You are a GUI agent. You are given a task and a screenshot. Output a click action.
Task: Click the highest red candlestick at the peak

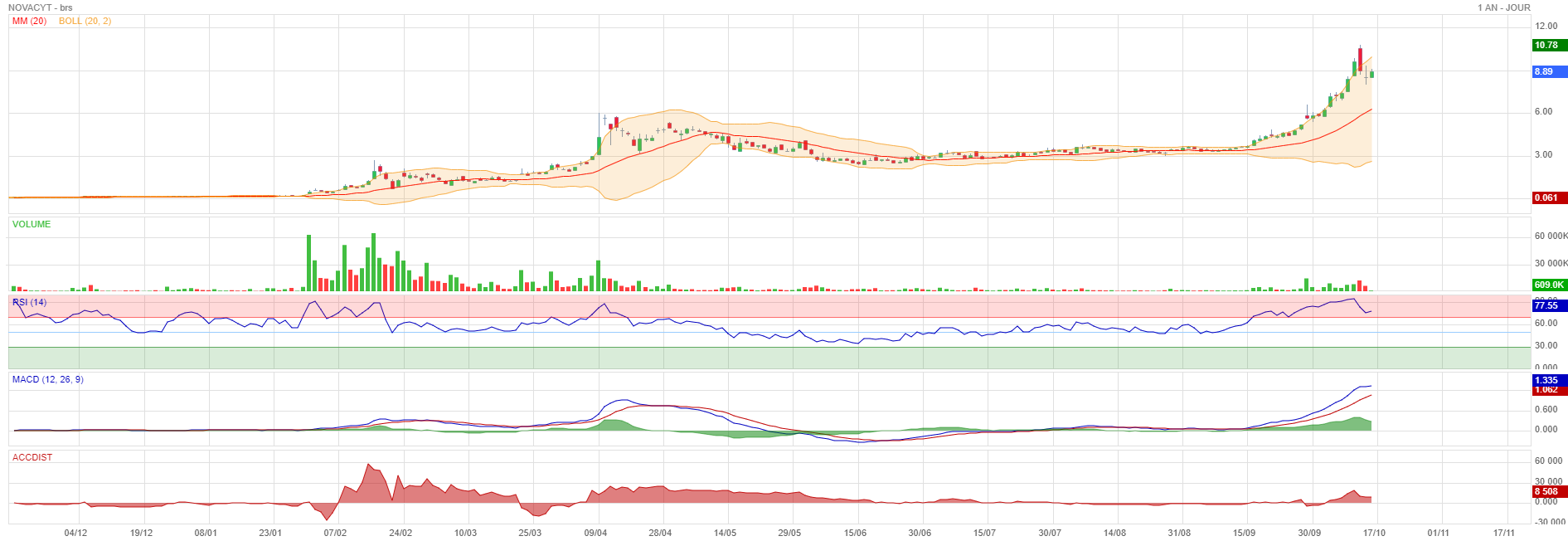[x=1360, y=58]
